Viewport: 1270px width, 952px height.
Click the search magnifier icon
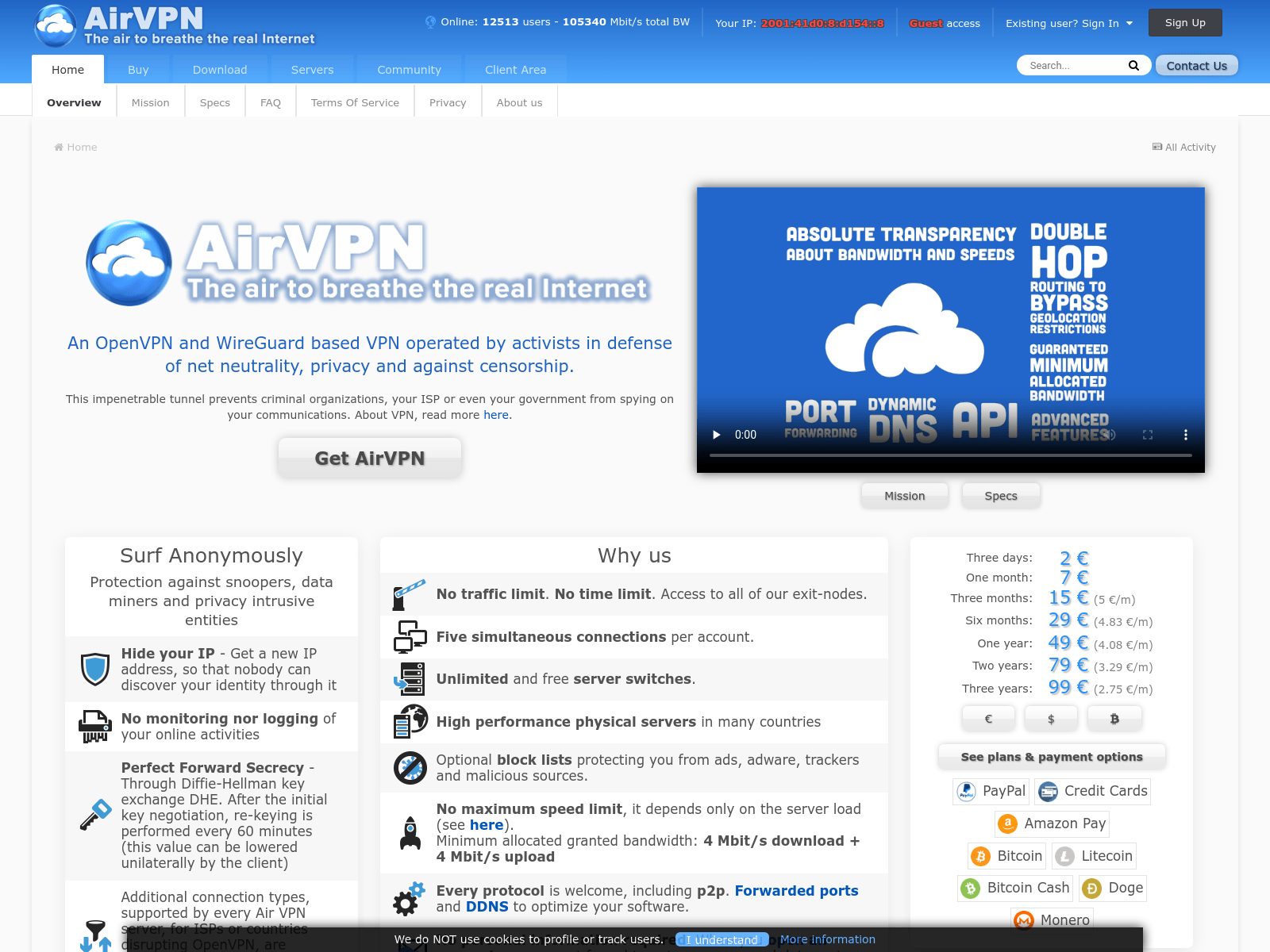pos(1133,66)
